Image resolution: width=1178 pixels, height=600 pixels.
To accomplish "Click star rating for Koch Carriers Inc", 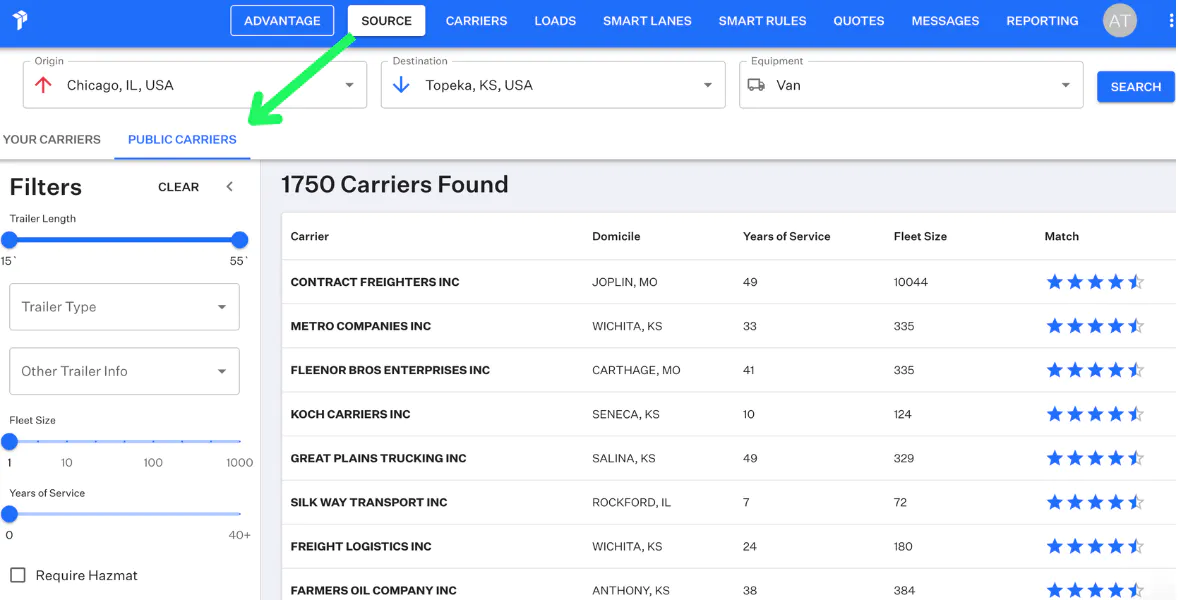I will tap(1095, 415).
